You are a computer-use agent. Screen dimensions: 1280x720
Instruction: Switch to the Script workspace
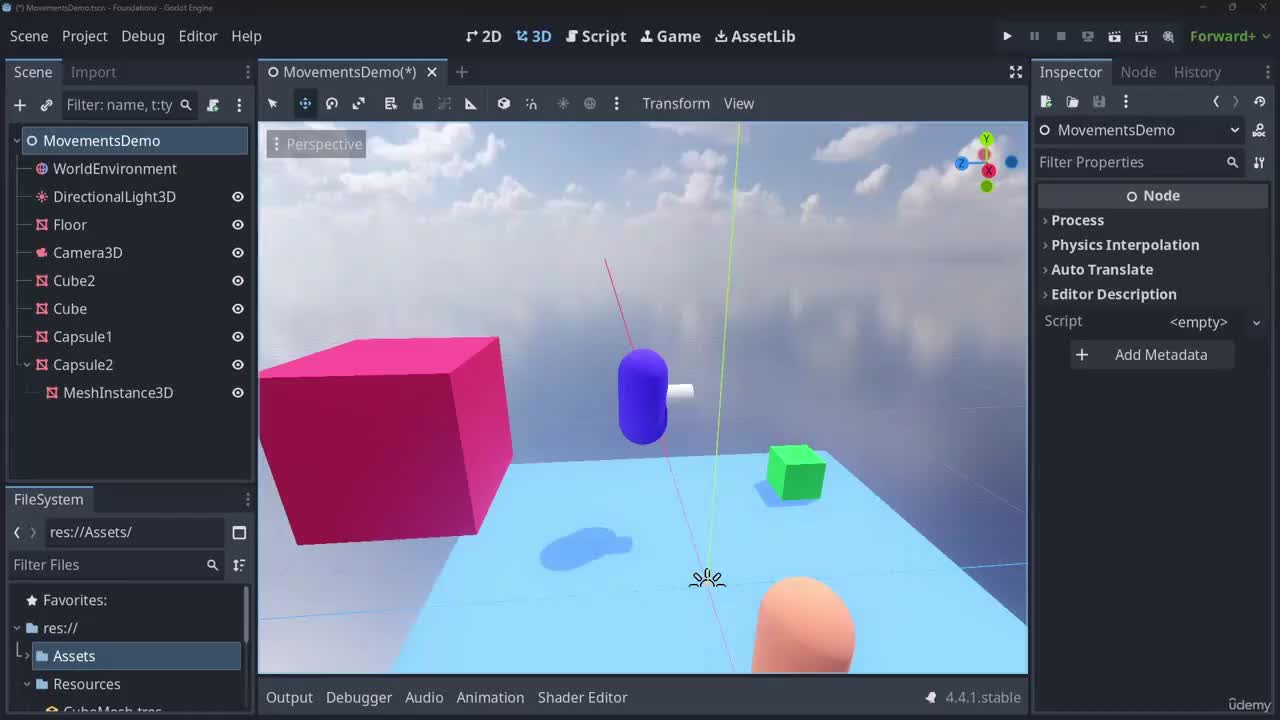click(x=596, y=36)
